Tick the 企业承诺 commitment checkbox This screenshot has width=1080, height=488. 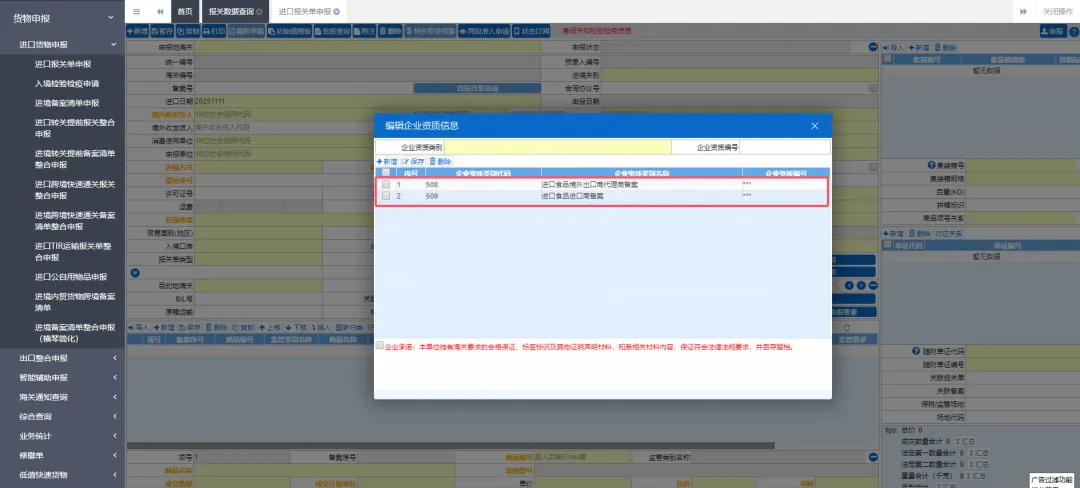(379, 346)
